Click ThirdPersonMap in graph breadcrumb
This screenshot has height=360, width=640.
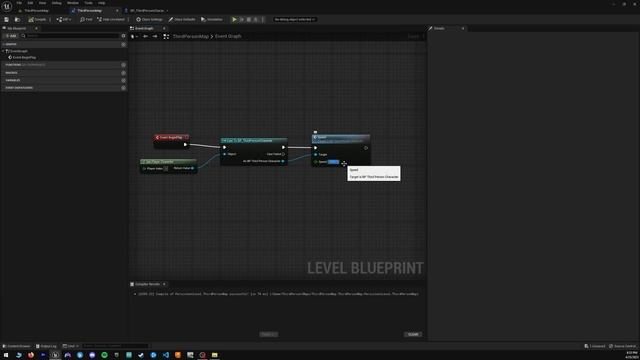pyautogui.click(x=191, y=36)
